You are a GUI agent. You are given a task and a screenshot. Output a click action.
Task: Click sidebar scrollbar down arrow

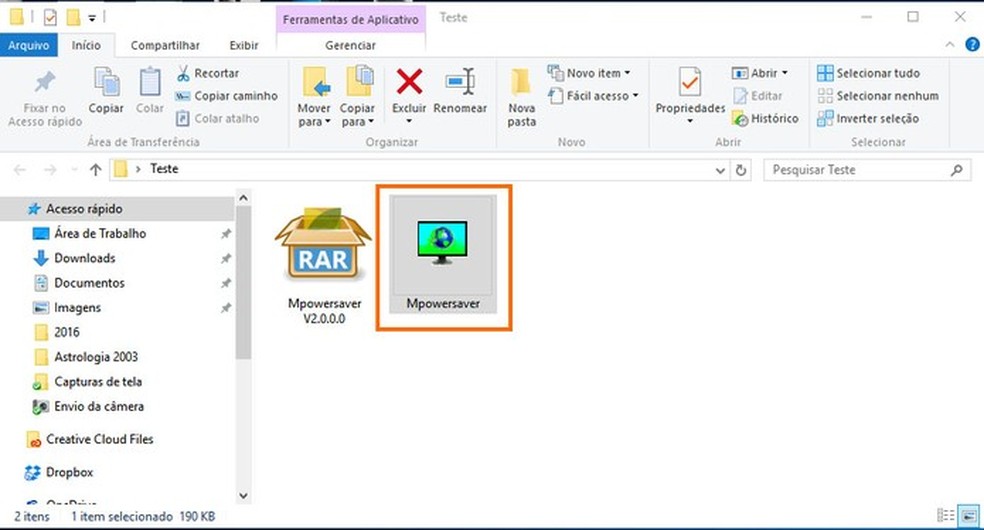coord(243,496)
